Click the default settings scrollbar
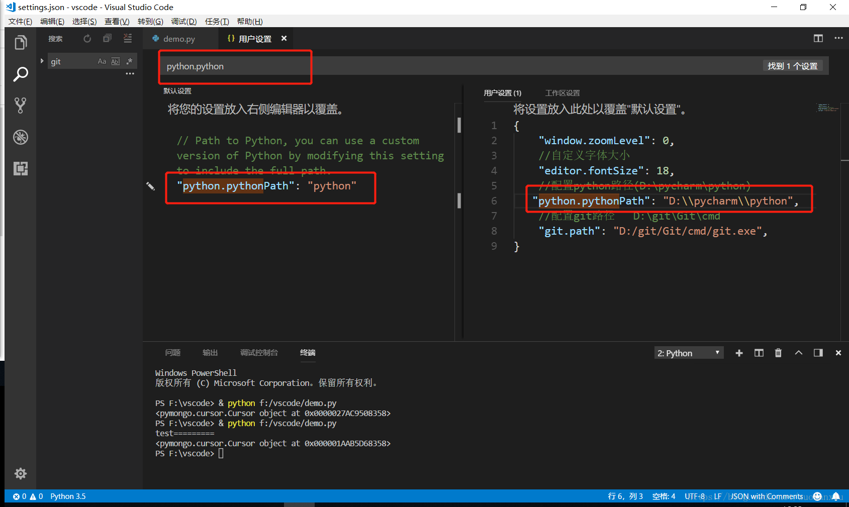This screenshot has height=507, width=849. pyautogui.click(x=459, y=125)
